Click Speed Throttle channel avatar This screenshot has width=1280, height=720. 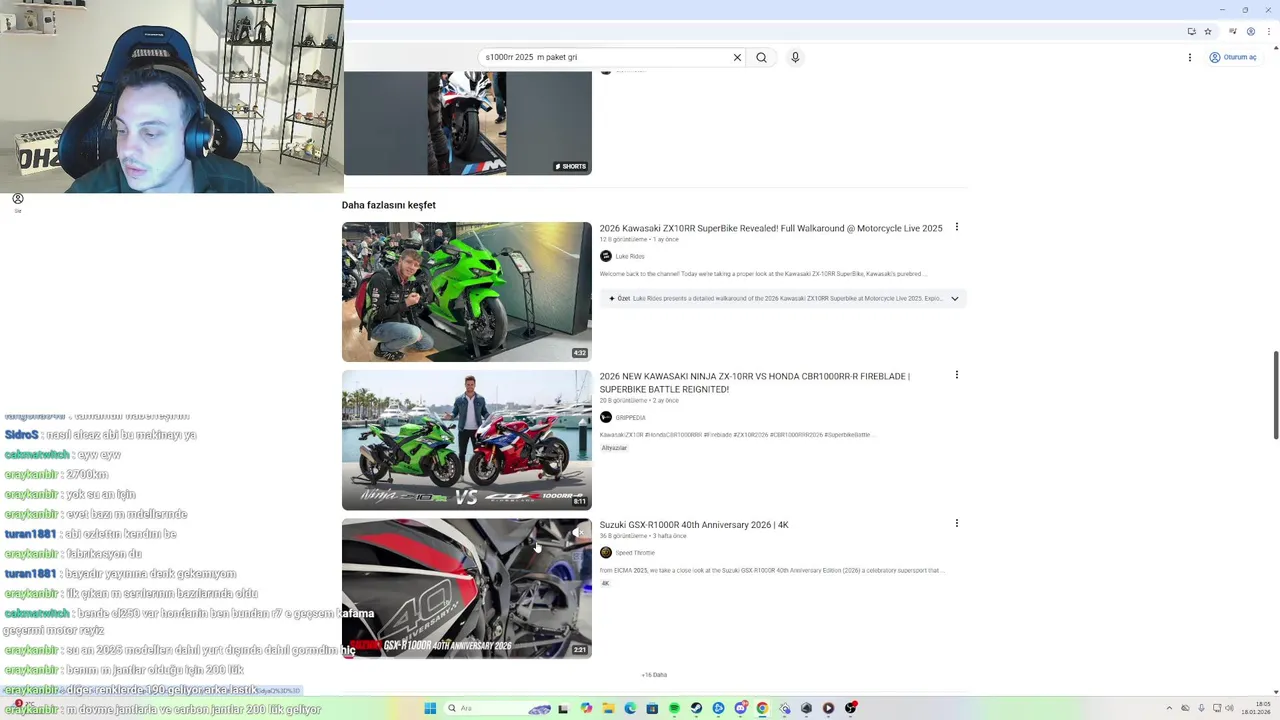(x=605, y=552)
